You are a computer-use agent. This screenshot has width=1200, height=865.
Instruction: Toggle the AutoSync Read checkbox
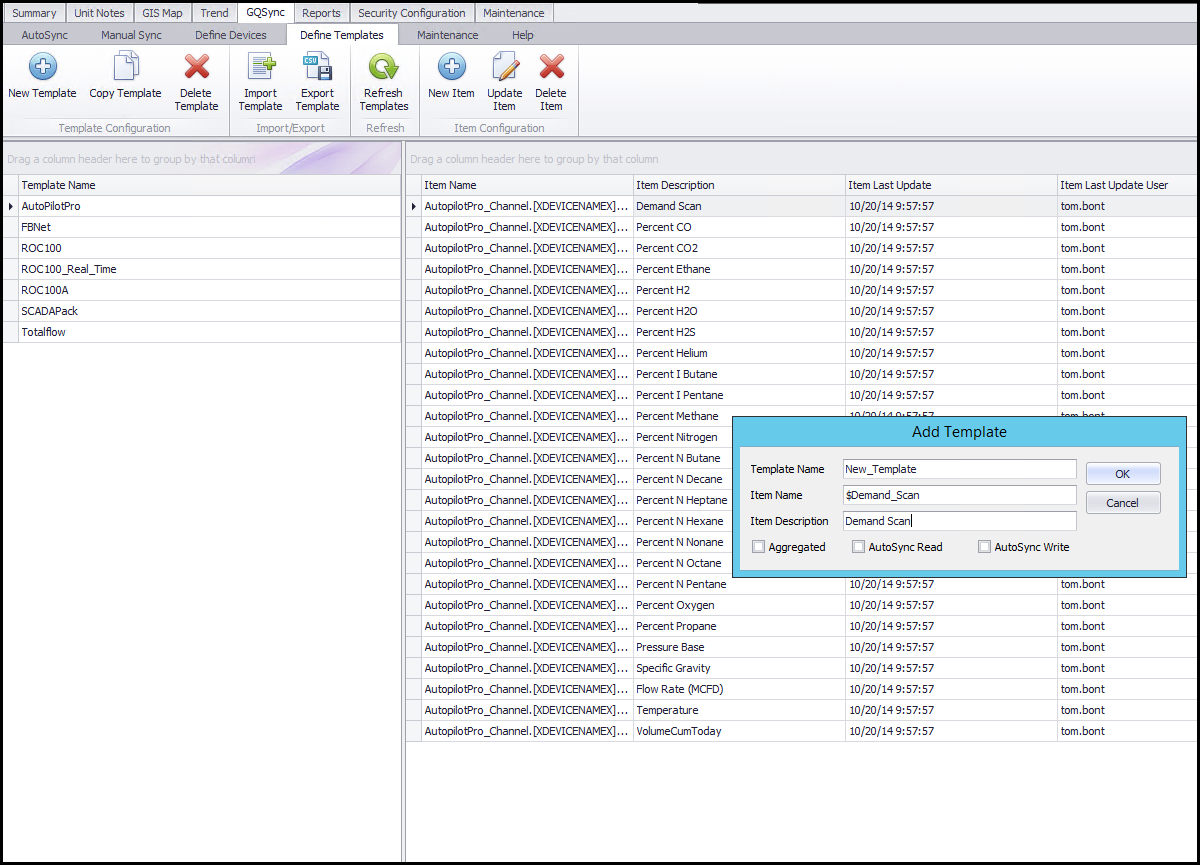tap(859, 547)
